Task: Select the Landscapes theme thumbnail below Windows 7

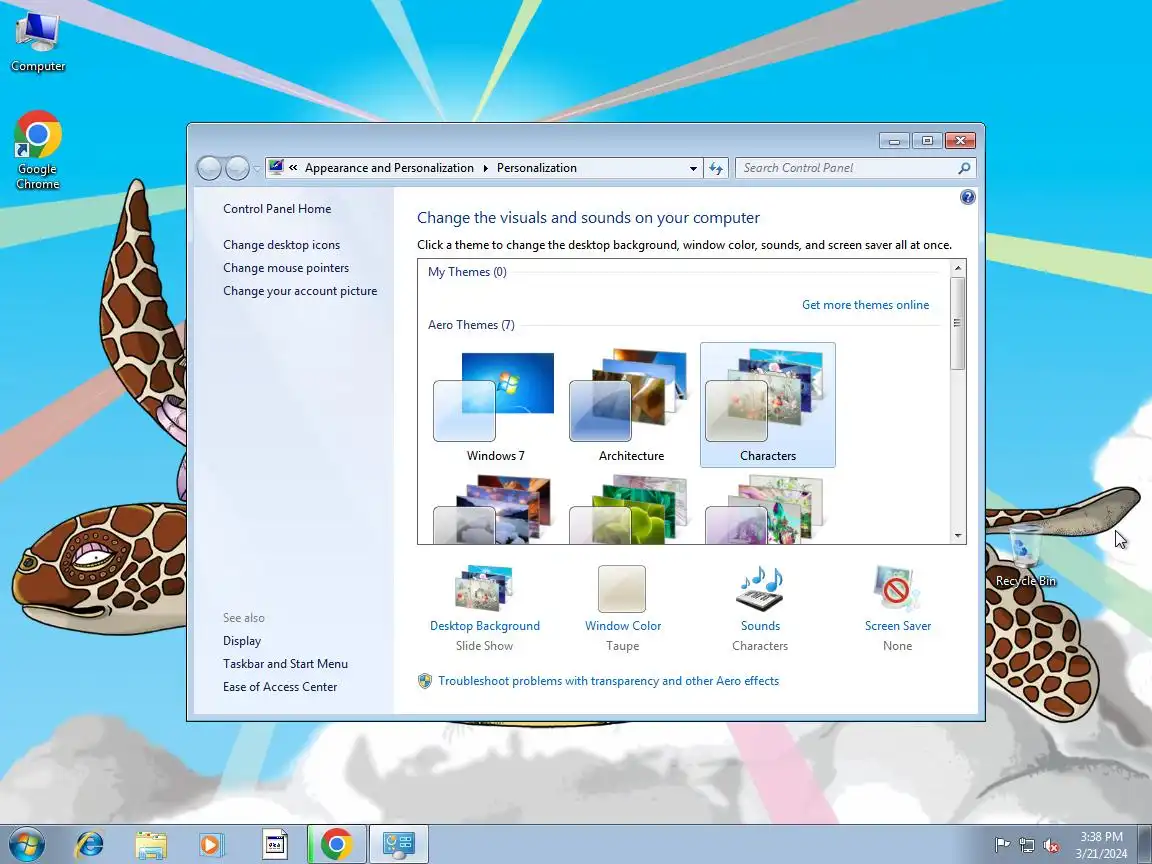Action: (x=494, y=508)
